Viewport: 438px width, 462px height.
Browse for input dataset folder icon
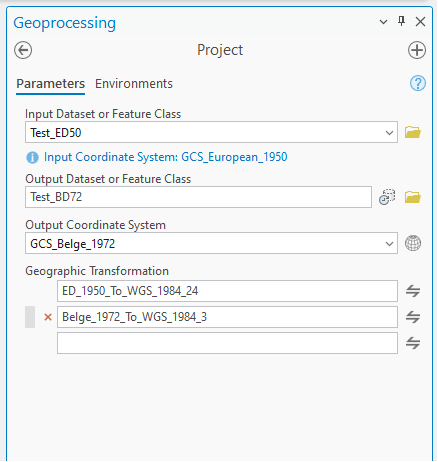point(413,132)
